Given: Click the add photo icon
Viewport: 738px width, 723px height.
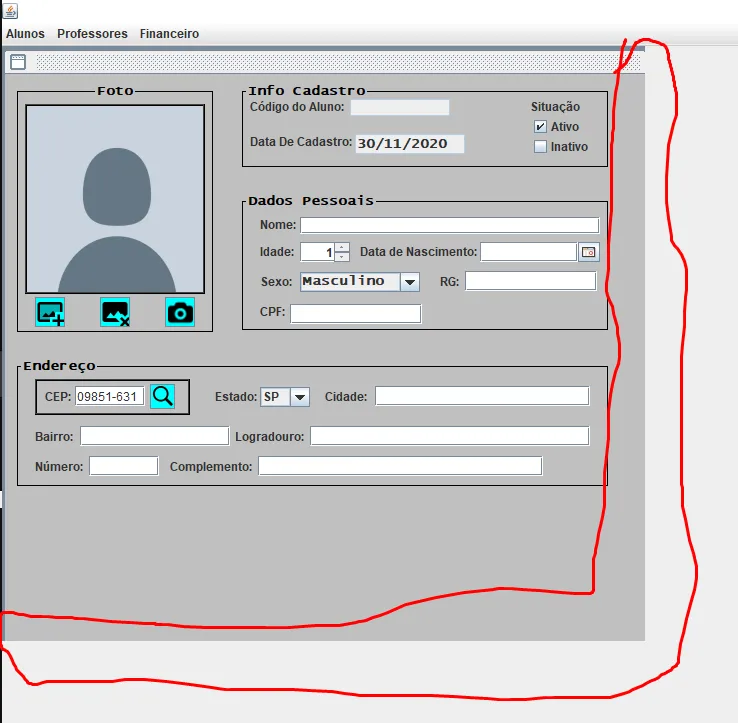Looking at the screenshot, I should pyautogui.click(x=50, y=312).
